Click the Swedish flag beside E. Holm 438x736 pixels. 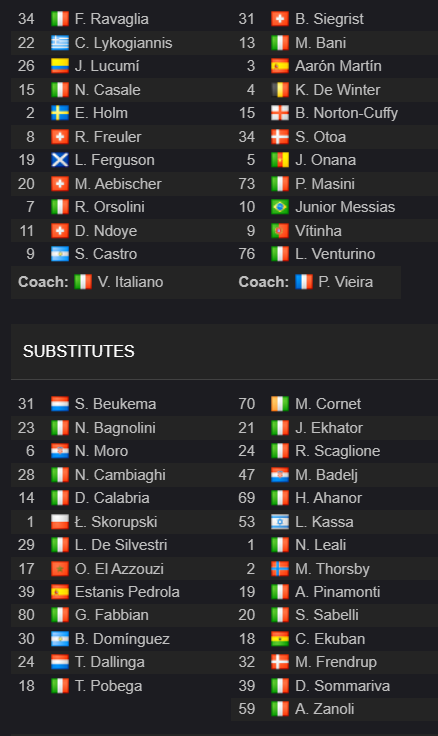pyautogui.click(x=60, y=113)
